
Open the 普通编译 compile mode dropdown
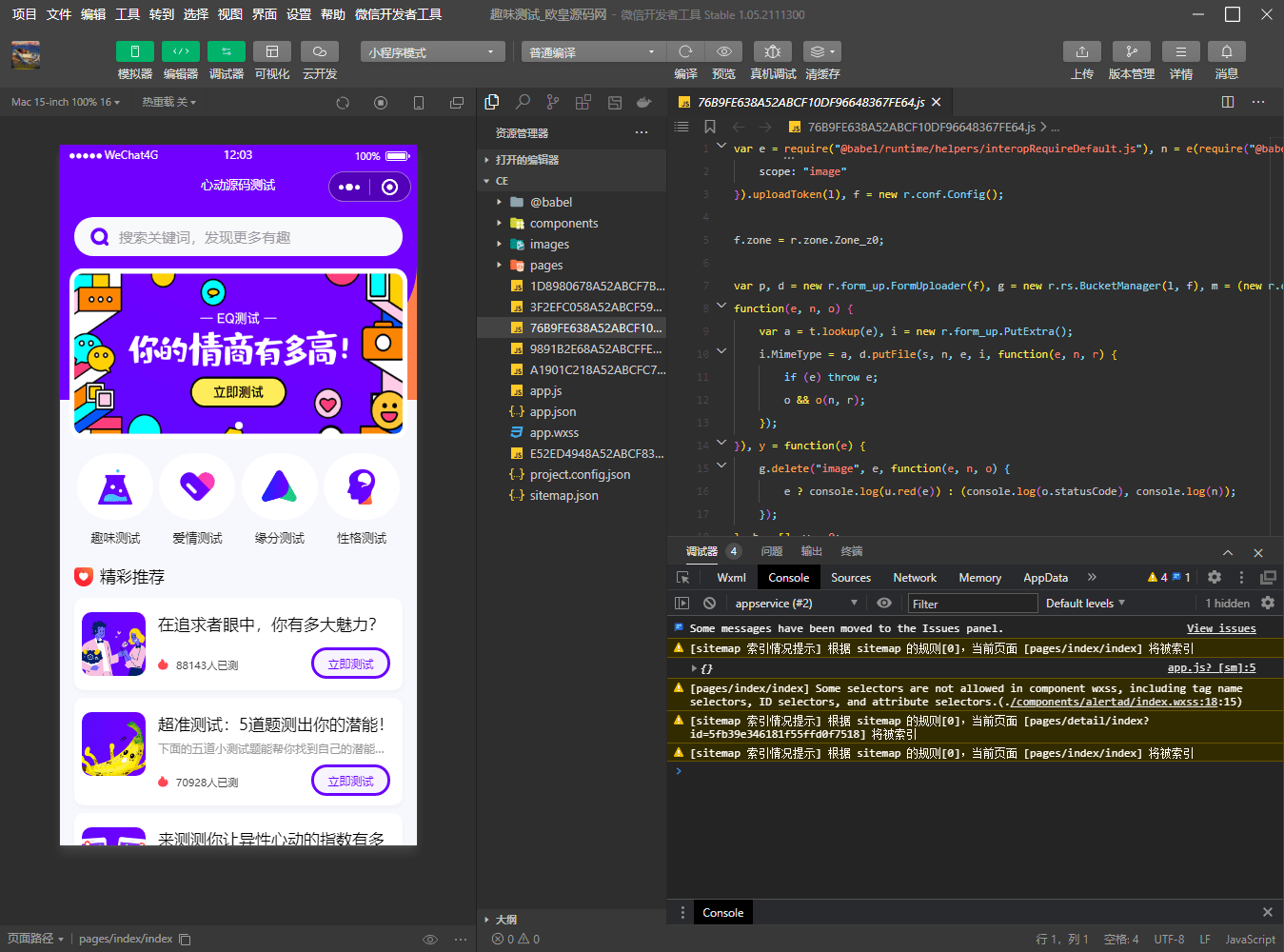pyautogui.click(x=593, y=50)
